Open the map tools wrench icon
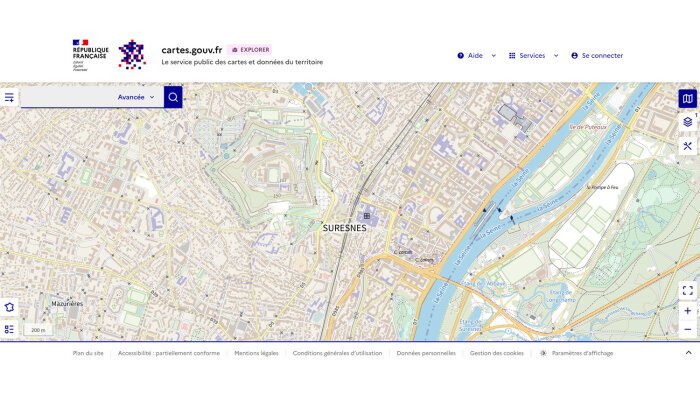 [688, 146]
